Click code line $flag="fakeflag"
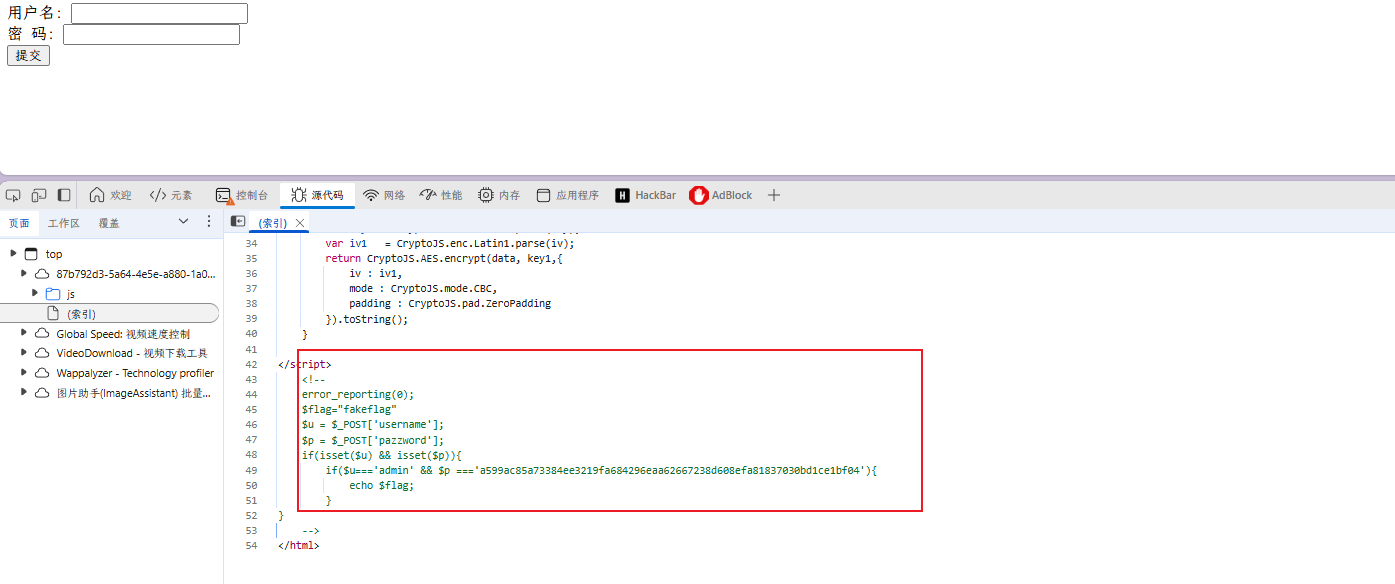The height and width of the screenshot is (584, 1395). (x=350, y=409)
